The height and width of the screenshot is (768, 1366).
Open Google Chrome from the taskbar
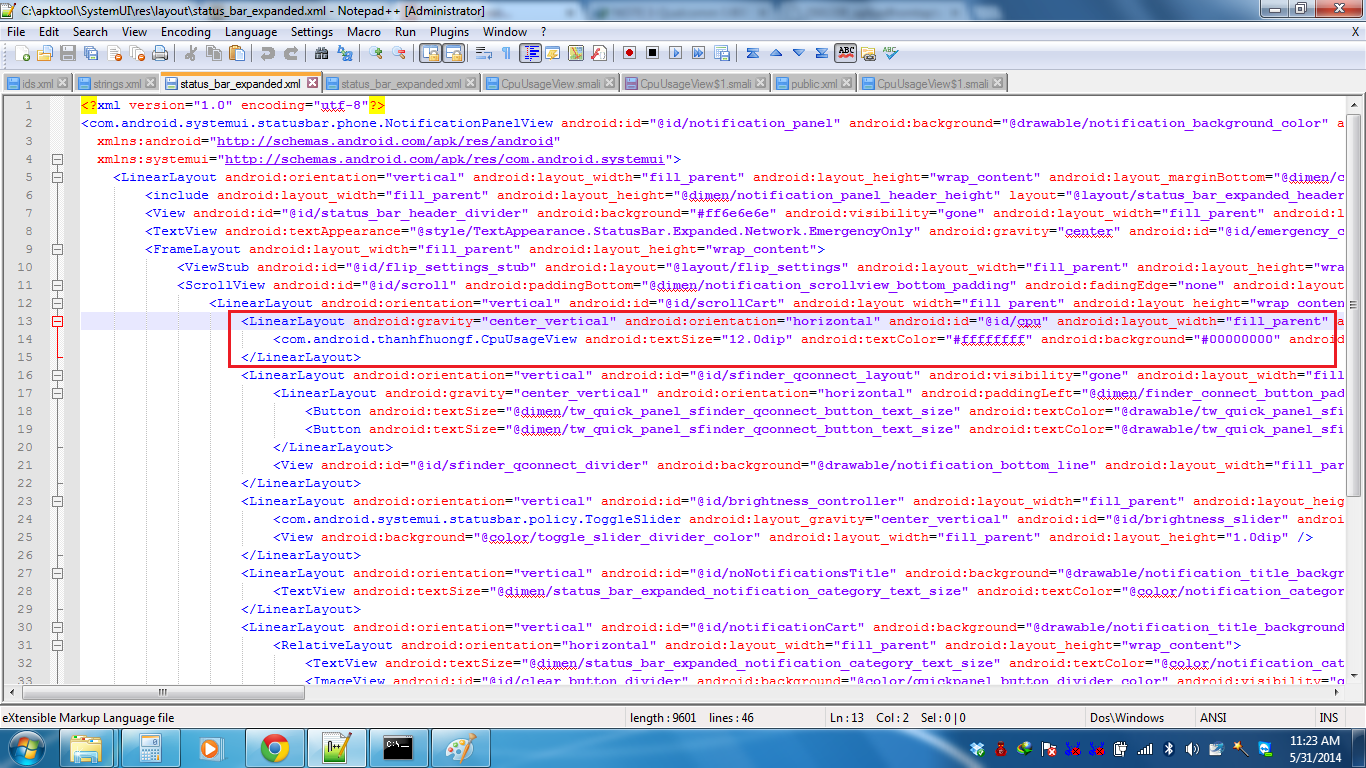click(275, 748)
